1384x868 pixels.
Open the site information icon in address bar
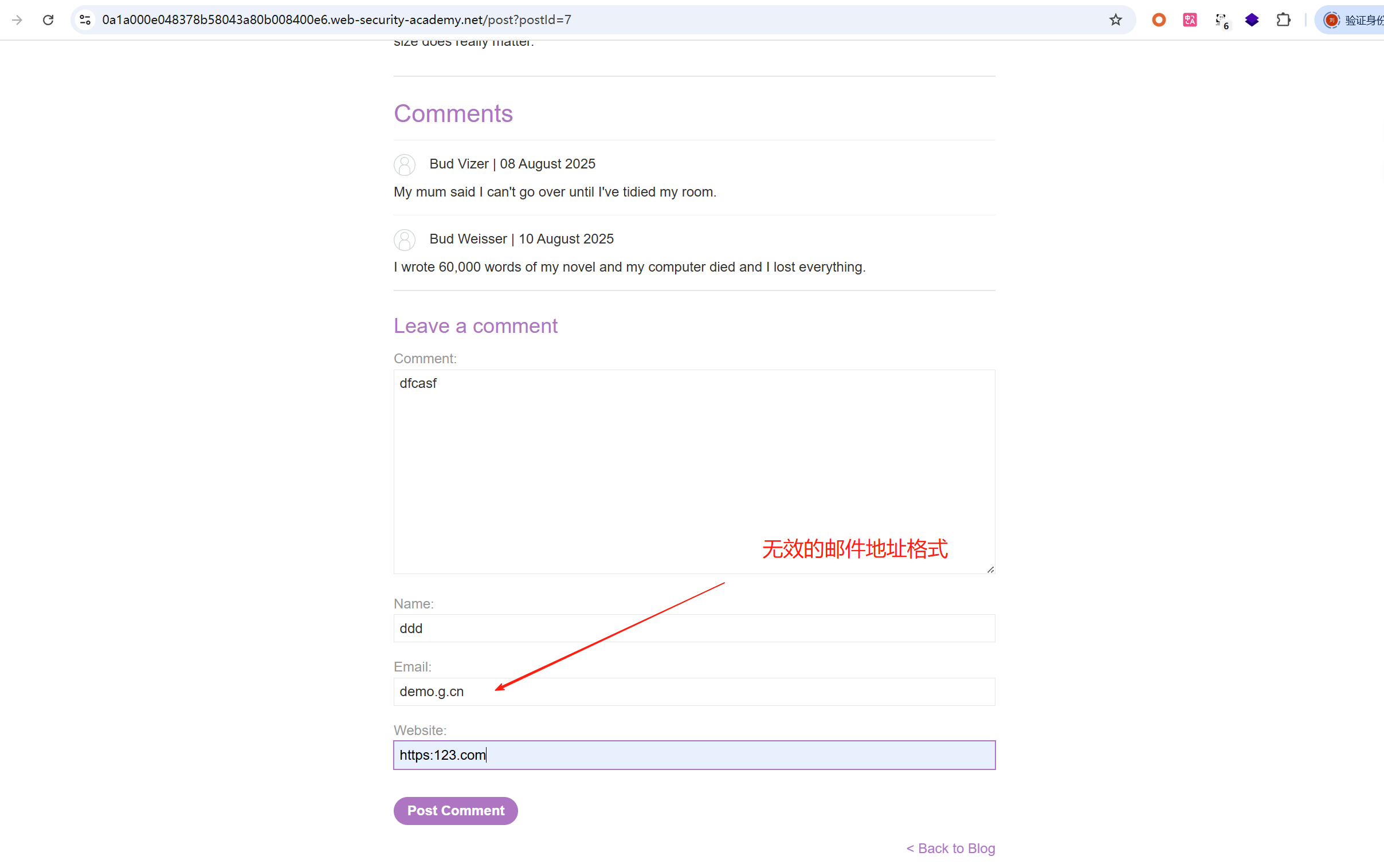click(x=85, y=20)
